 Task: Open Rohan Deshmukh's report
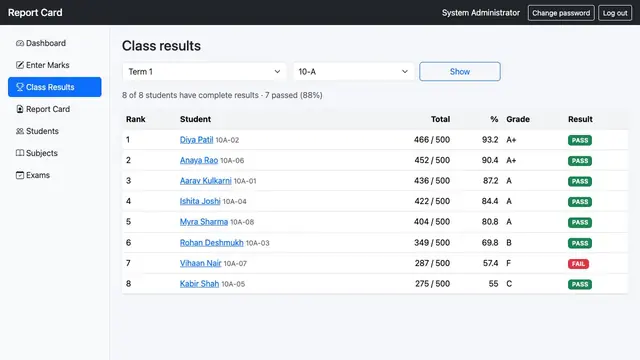211,242
